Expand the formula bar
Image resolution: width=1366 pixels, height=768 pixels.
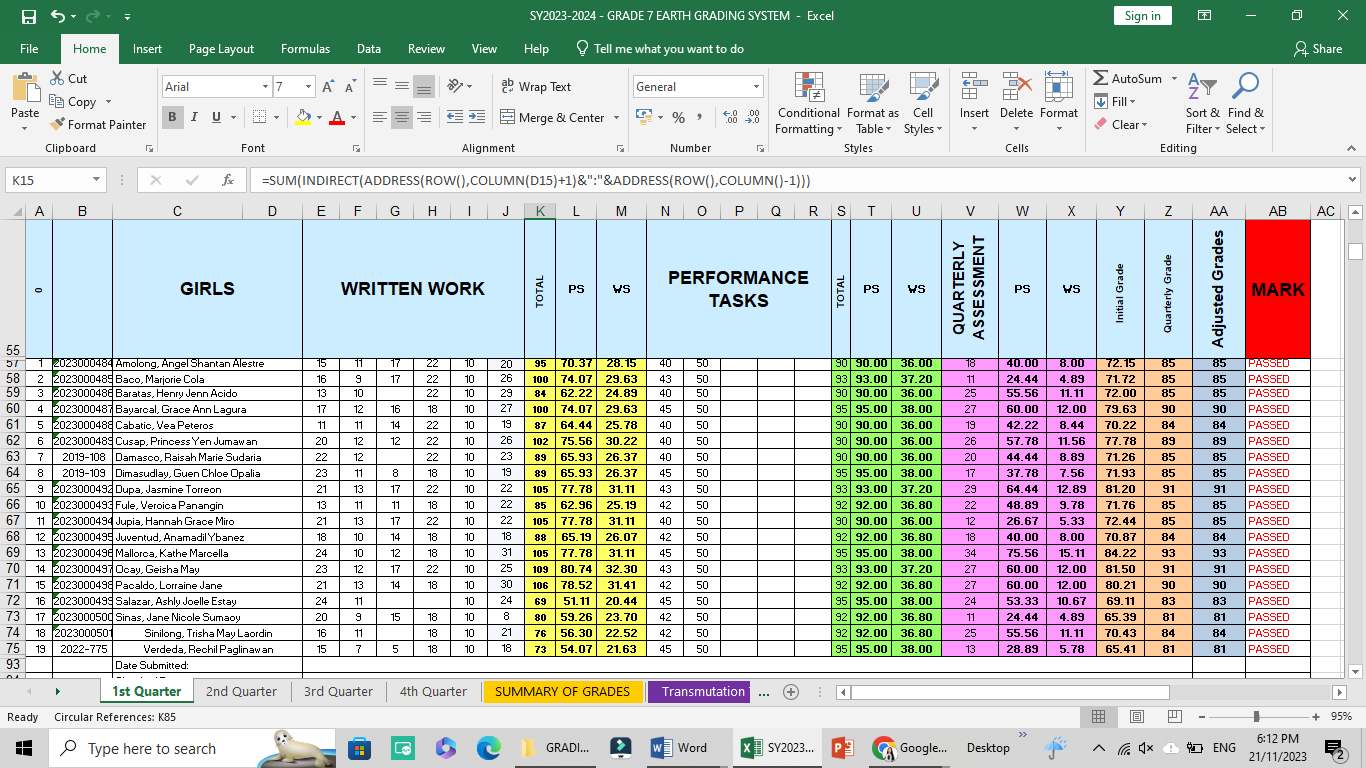click(1352, 180)
